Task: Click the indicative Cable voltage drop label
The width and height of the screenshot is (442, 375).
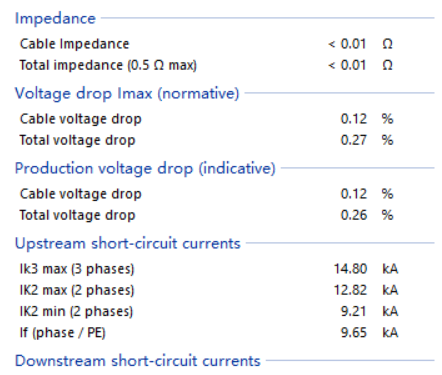Action: coord(81,194)
